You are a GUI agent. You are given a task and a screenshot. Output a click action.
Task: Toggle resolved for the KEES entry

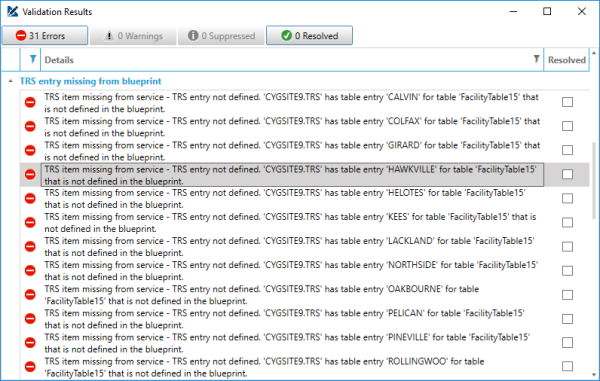567,223
